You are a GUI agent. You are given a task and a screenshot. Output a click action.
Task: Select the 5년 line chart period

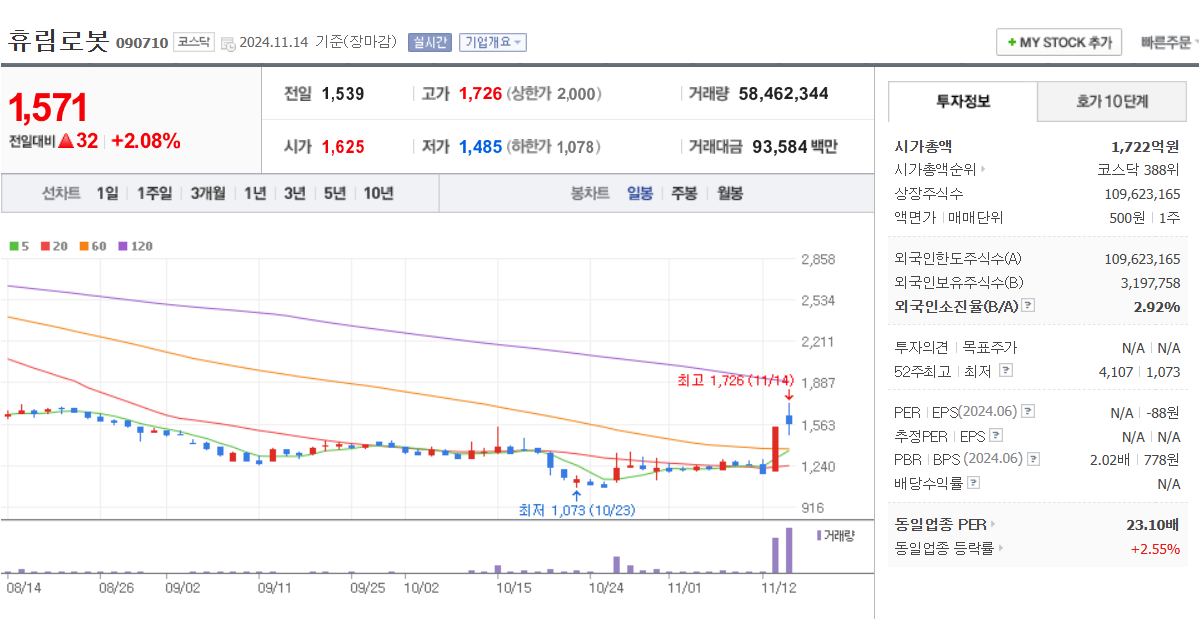tap(334, 193)
